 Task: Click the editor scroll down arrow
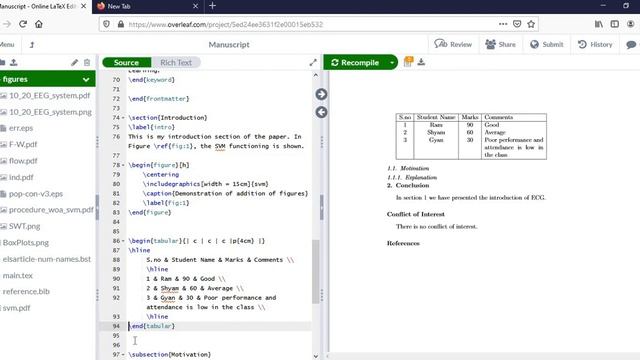pos(316,356)
